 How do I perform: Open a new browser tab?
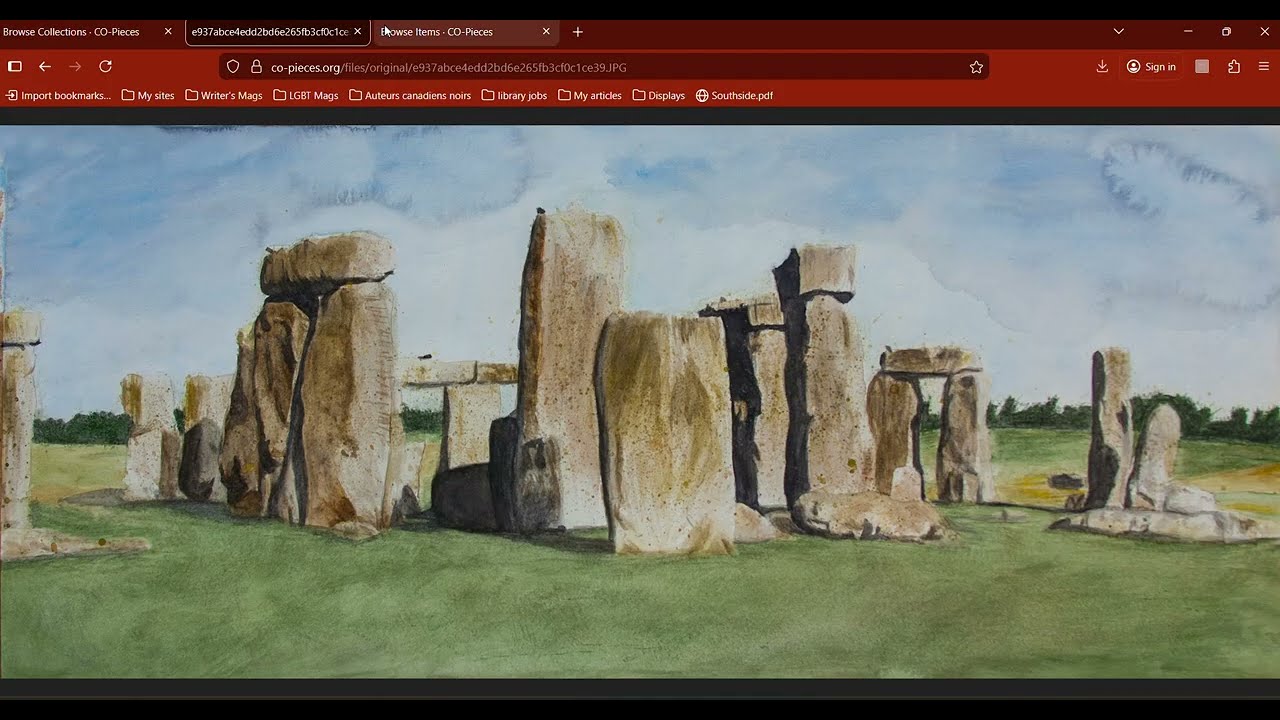coord(577,32)
